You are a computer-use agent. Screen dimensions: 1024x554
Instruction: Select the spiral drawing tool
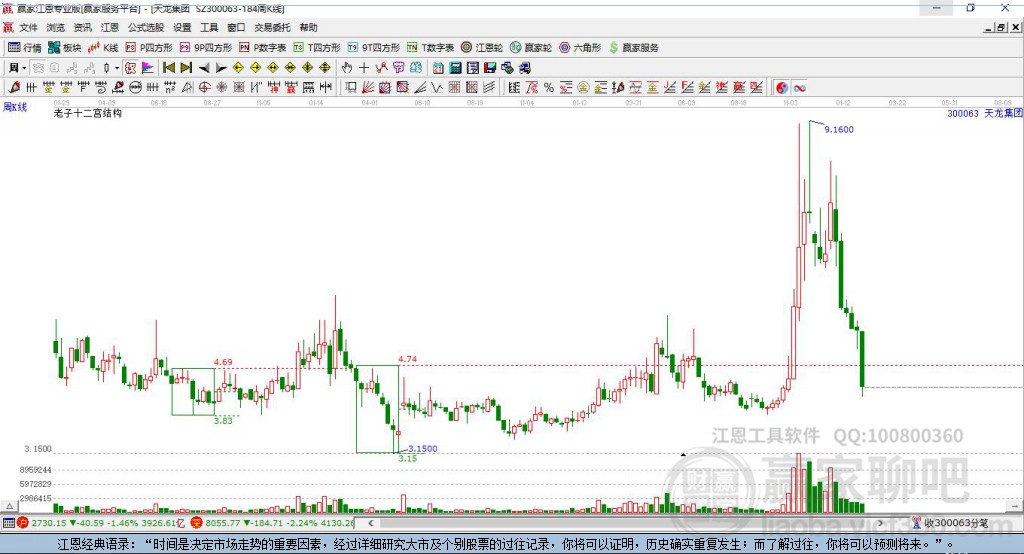101,88
